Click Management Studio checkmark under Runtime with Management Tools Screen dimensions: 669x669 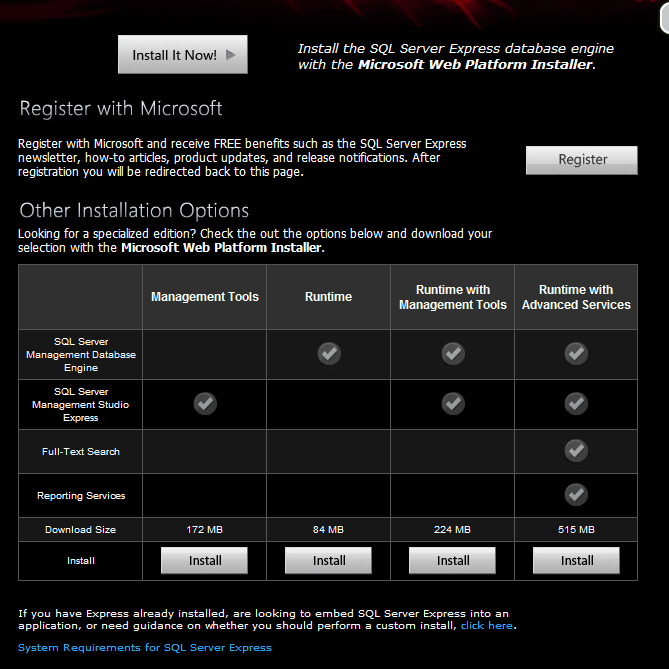453,403
